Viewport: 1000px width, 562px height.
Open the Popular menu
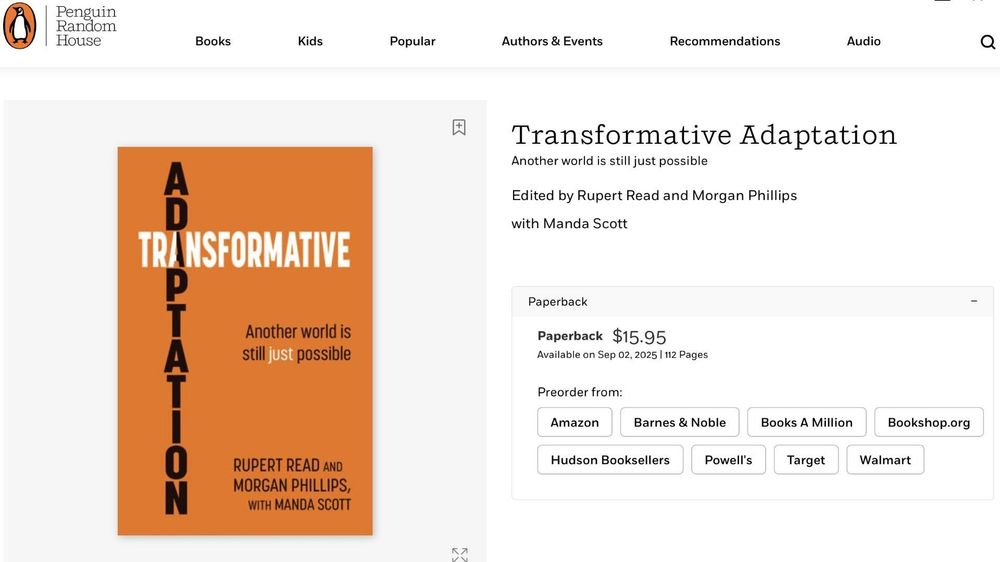[413, 41]
